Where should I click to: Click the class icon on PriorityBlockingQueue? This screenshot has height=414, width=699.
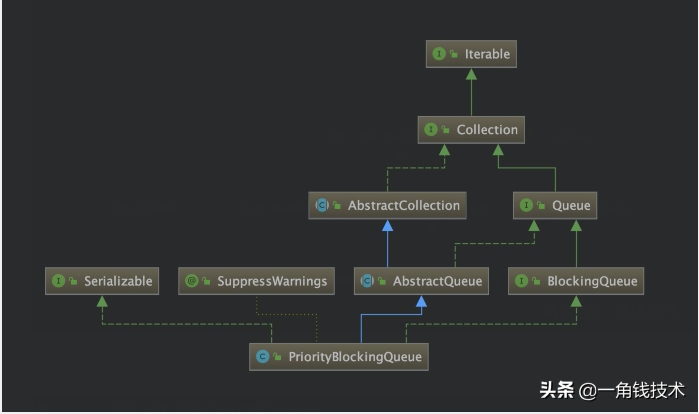click(263, 357)
